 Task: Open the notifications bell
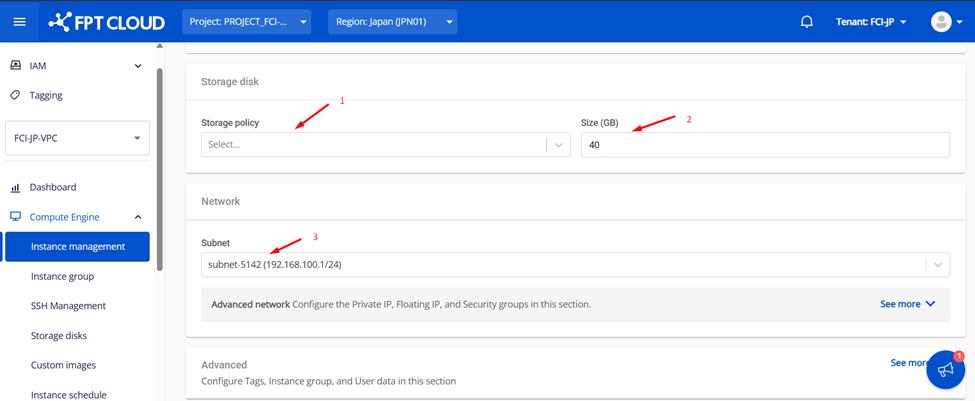pyautogui.click(x=807, y=22)
